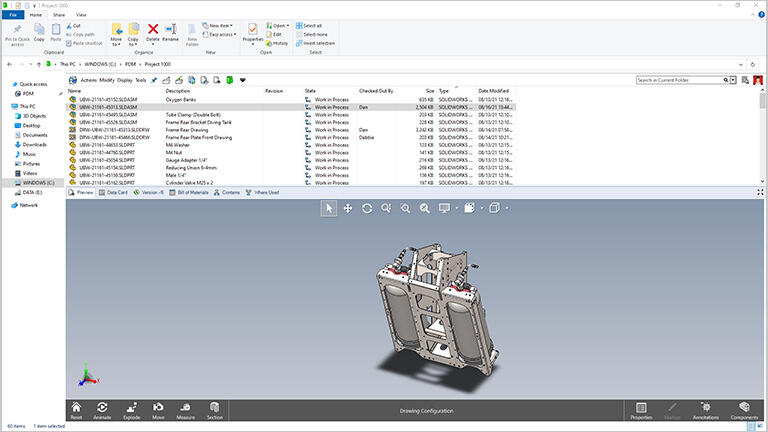Click the Animate button in the viewer
The width and height of the screenshot is (768, 432).
click(103, 410)
